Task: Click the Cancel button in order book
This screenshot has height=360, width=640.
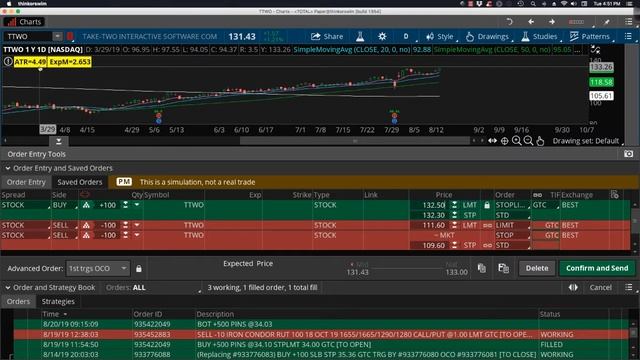Action: (600, 288)
